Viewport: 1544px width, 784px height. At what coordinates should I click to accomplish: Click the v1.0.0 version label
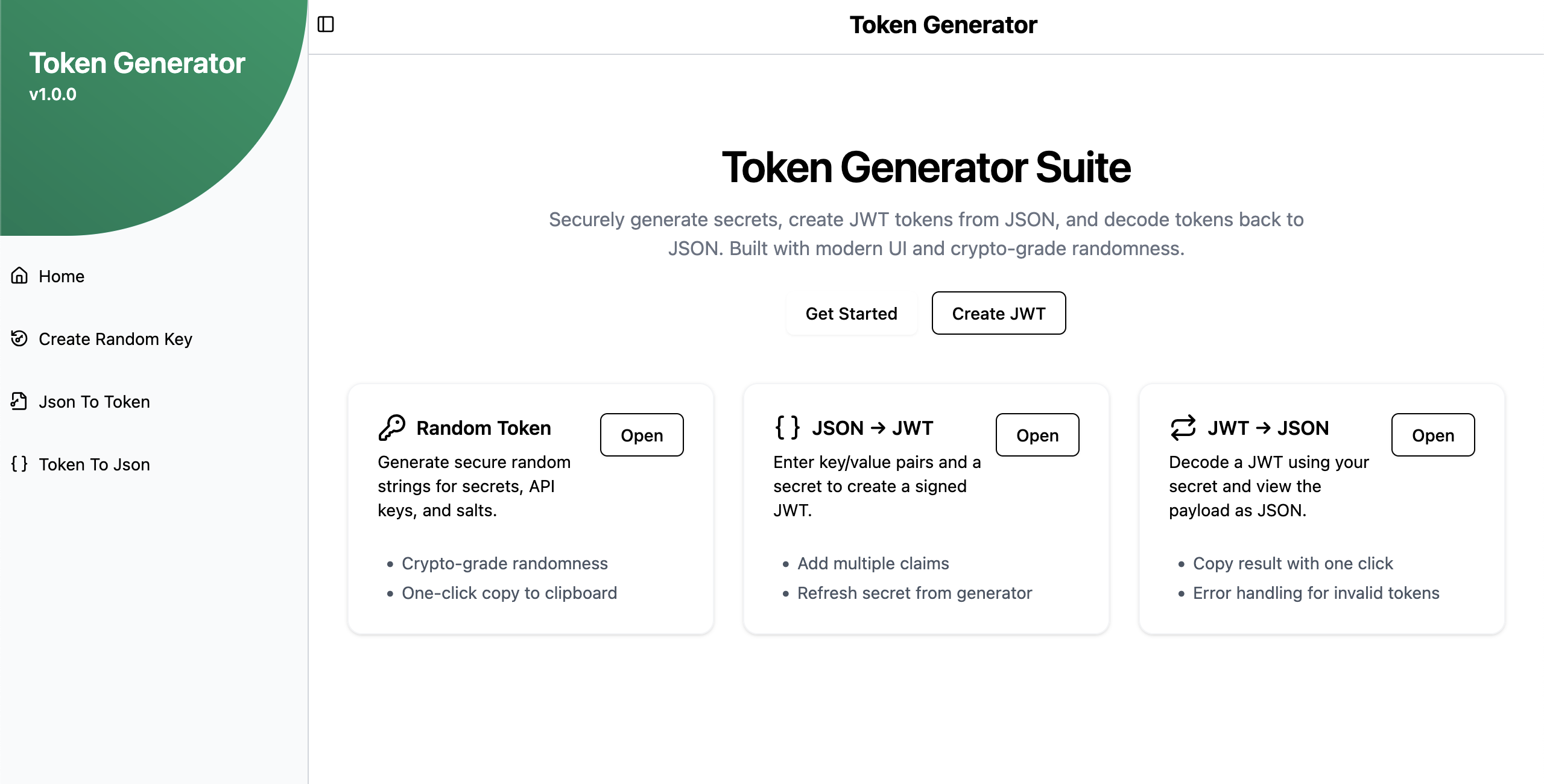[52, 94]
